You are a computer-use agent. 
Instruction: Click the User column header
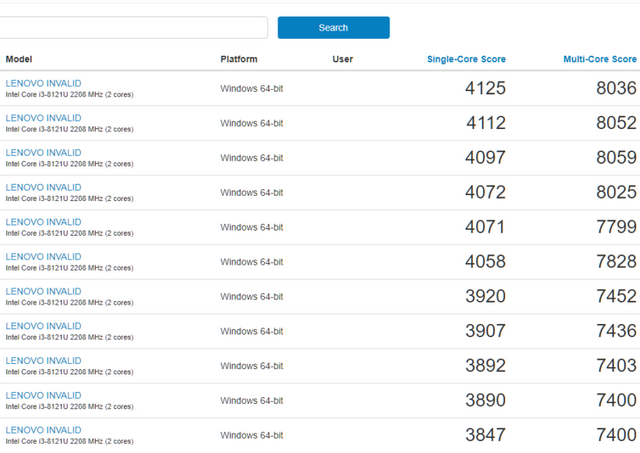point(342,59)
